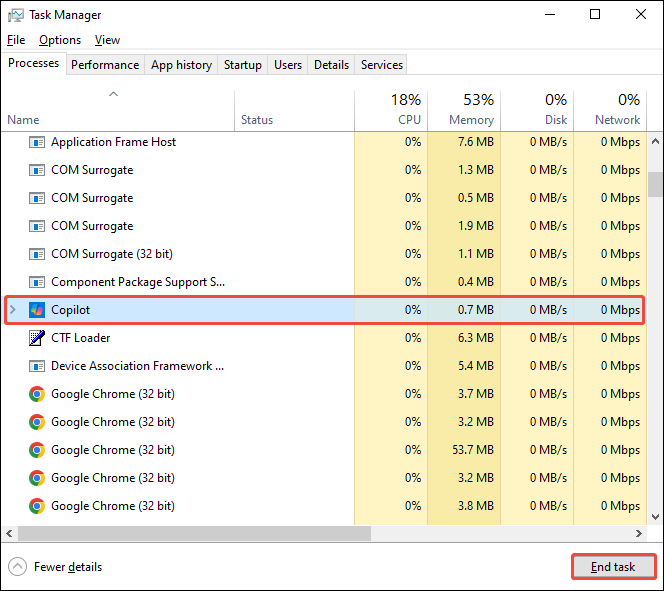The height and width of the screenshot is (591, 664).
Task: Select the Application Frame Host row name
Action: 113,142
